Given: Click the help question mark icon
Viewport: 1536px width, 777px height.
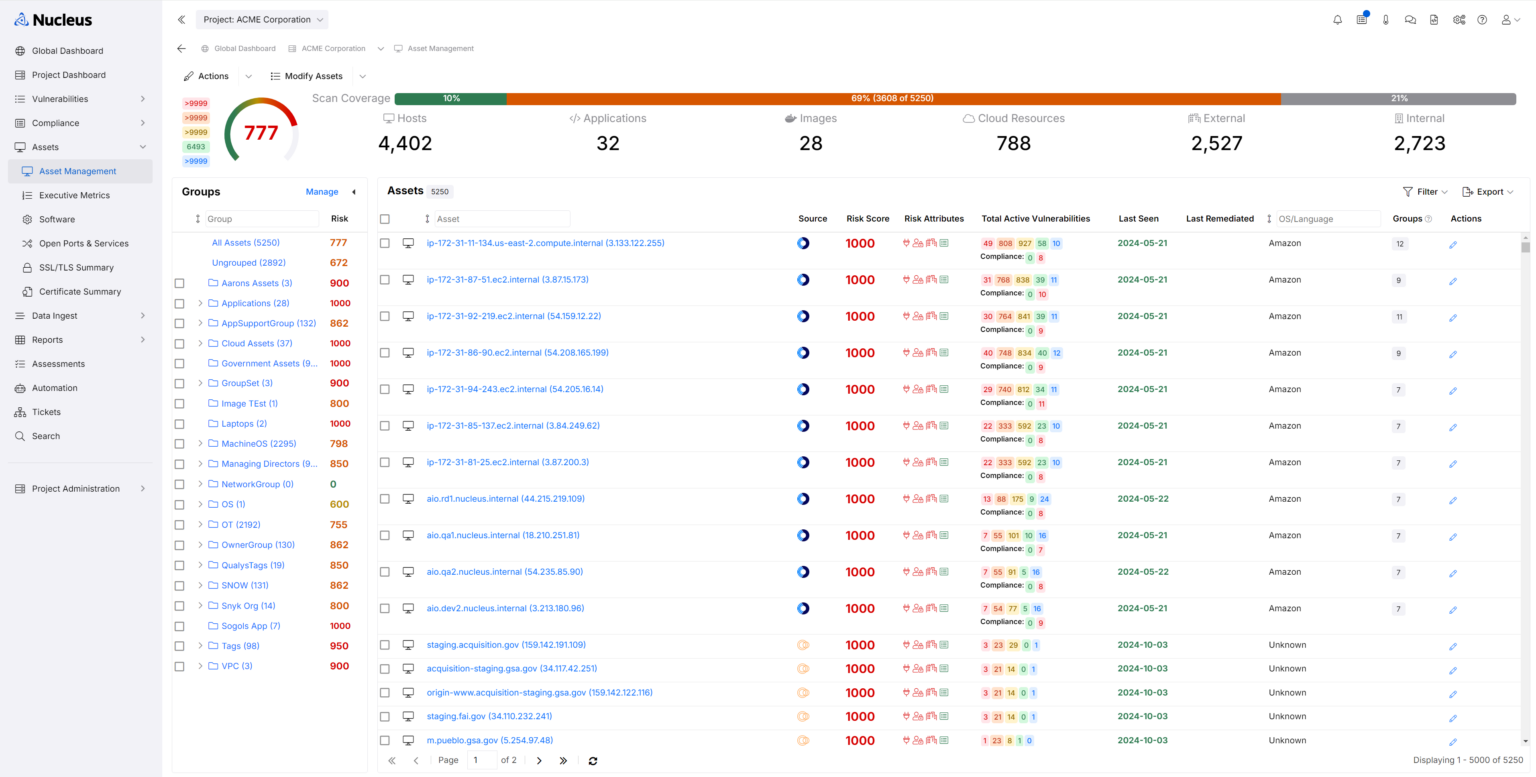Looking at the screenshot, I should tap(1482, 19).
